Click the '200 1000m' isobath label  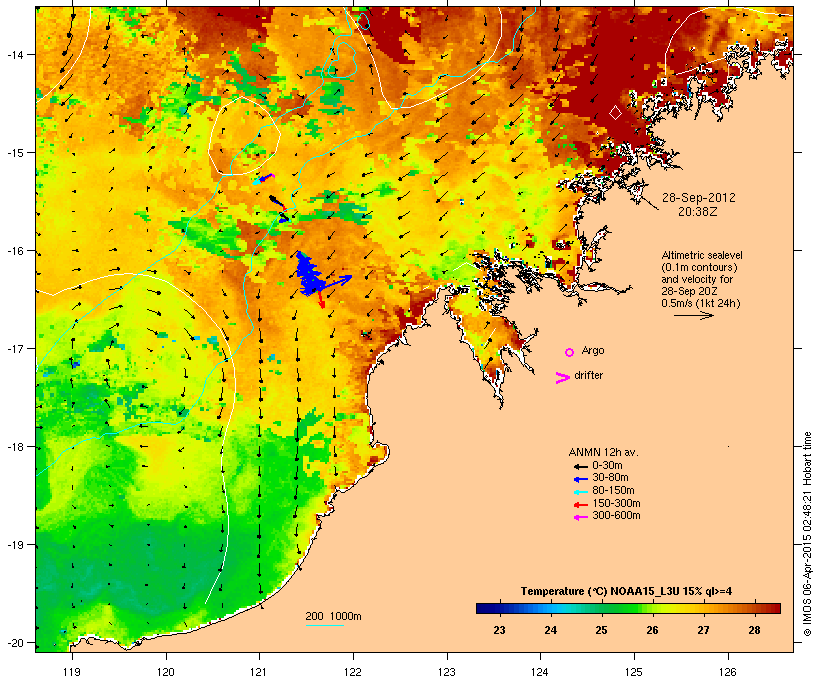(x=333, y=616)
